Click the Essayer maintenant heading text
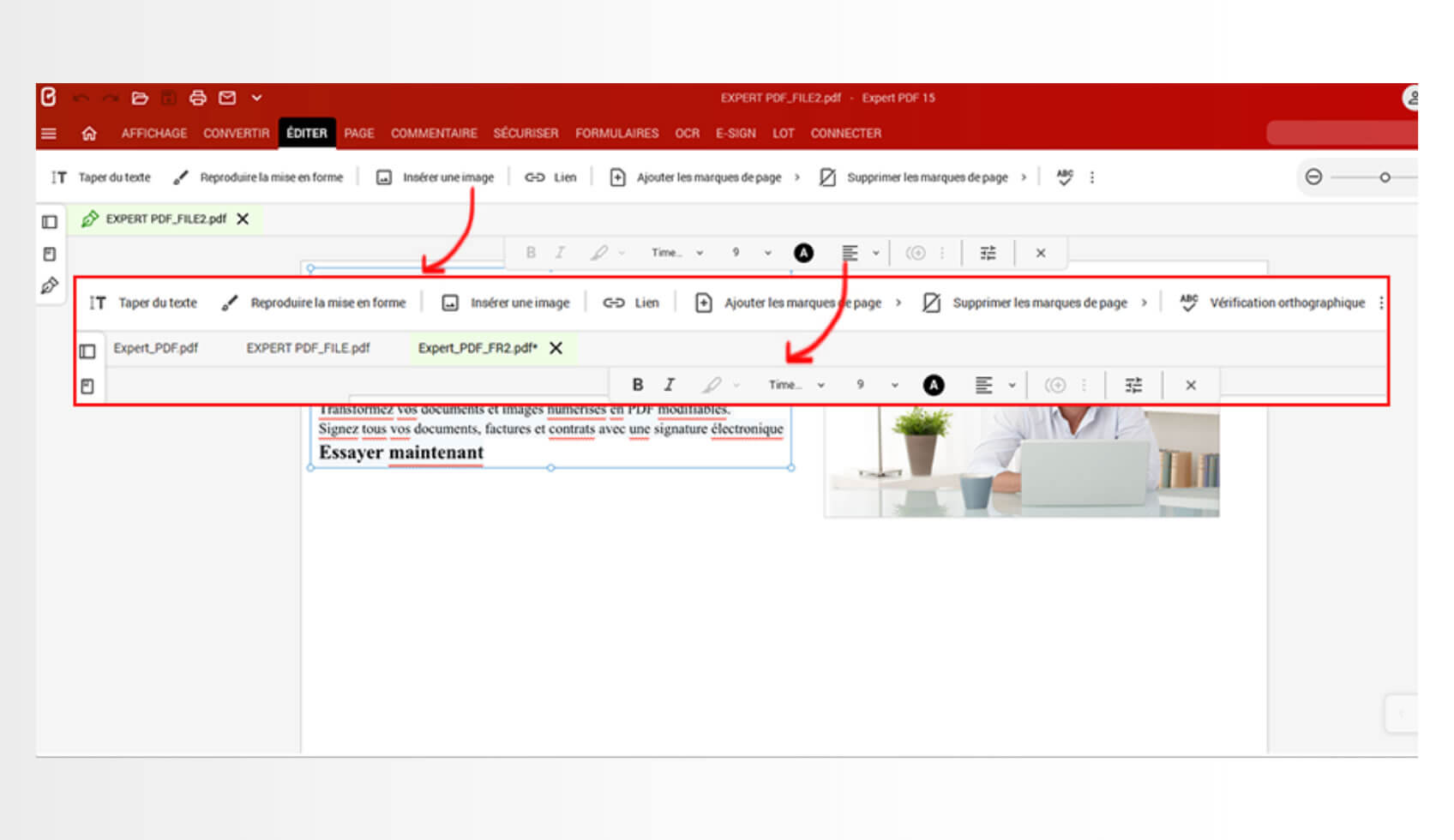 click(401, 453)
